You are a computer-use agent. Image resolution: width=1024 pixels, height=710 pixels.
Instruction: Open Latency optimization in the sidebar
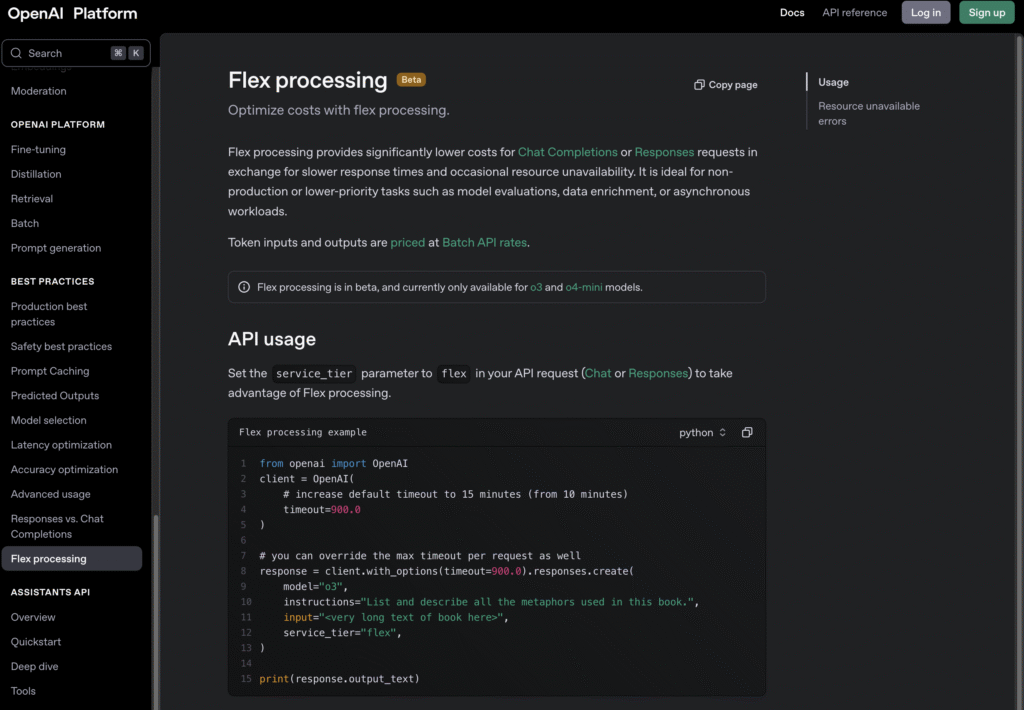coord(61,445)
